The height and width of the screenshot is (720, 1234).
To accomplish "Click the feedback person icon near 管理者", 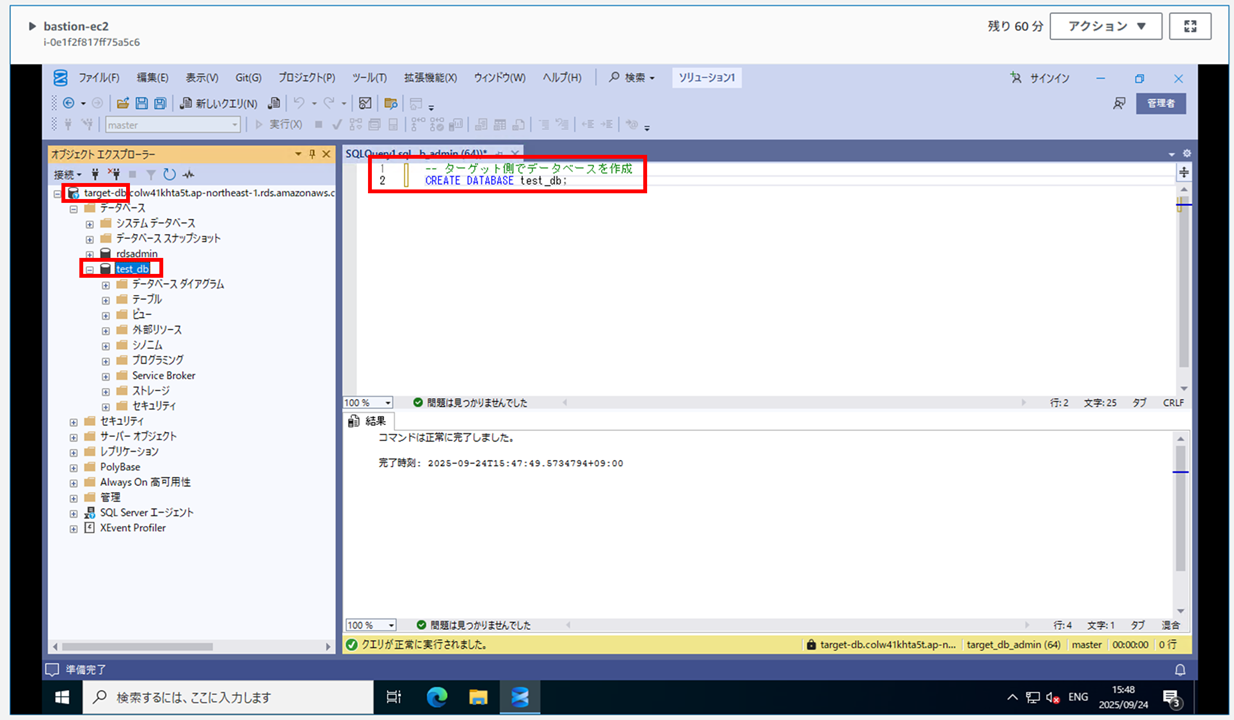I will pyautogui.click(x=1119, y=103).
